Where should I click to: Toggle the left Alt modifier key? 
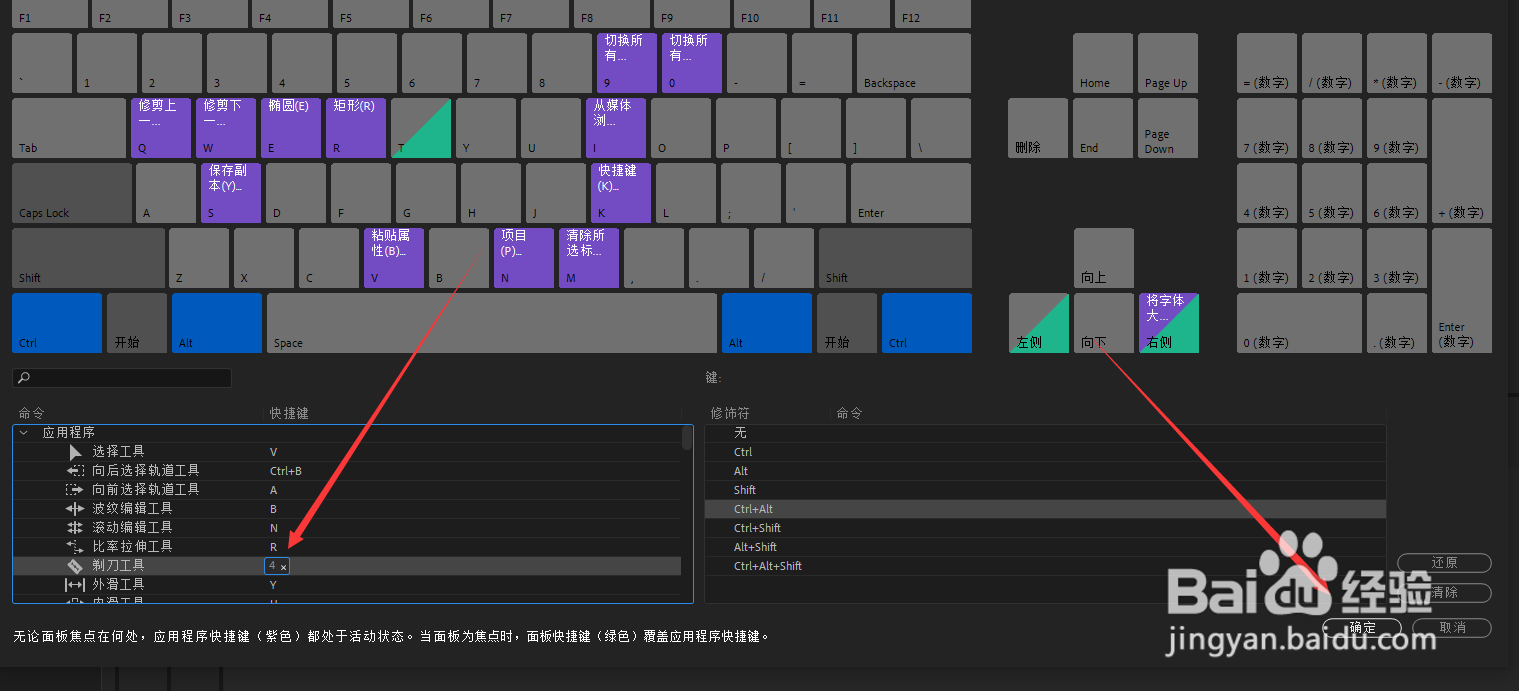(217, 323)
